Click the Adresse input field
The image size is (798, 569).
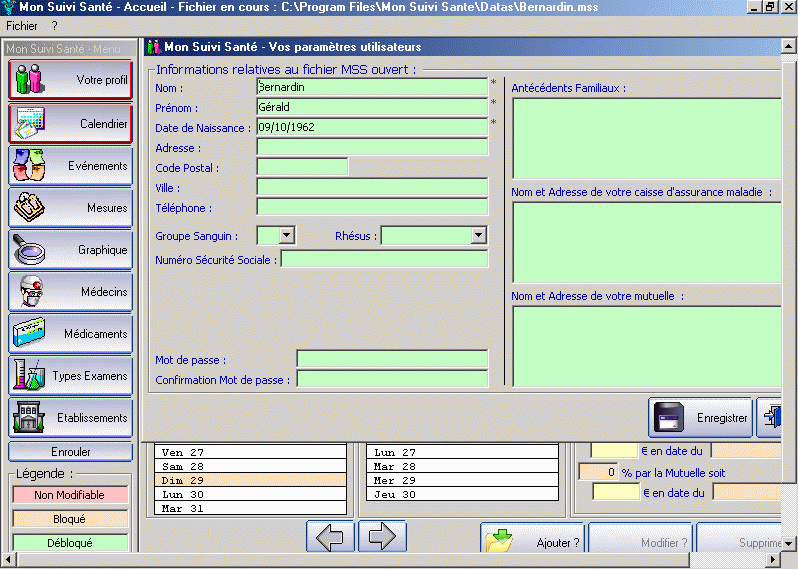coord(372,147)
